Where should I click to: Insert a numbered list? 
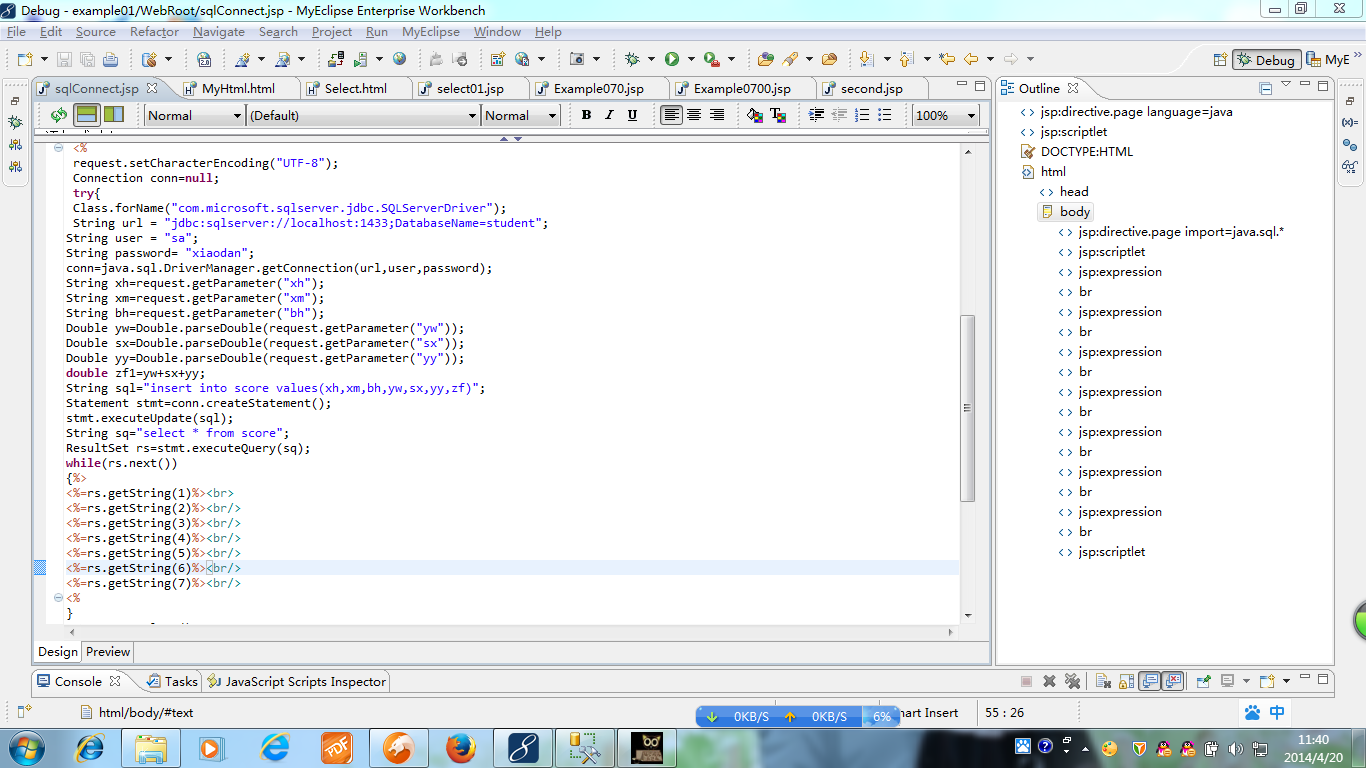tap(862, 115)
